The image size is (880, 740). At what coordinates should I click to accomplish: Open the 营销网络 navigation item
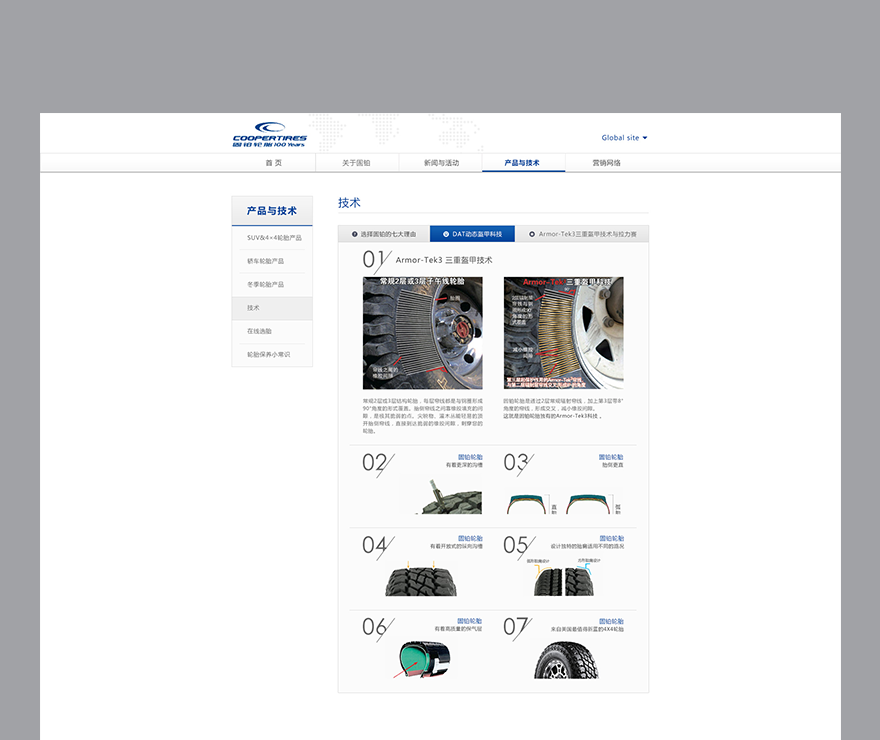[606, 163]
